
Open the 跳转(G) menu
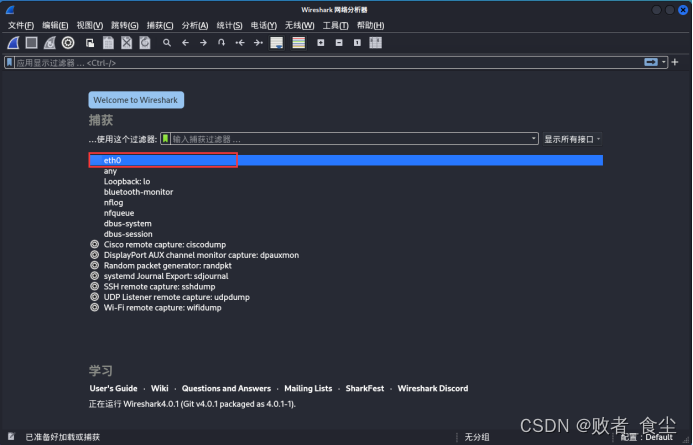[125, 26]
